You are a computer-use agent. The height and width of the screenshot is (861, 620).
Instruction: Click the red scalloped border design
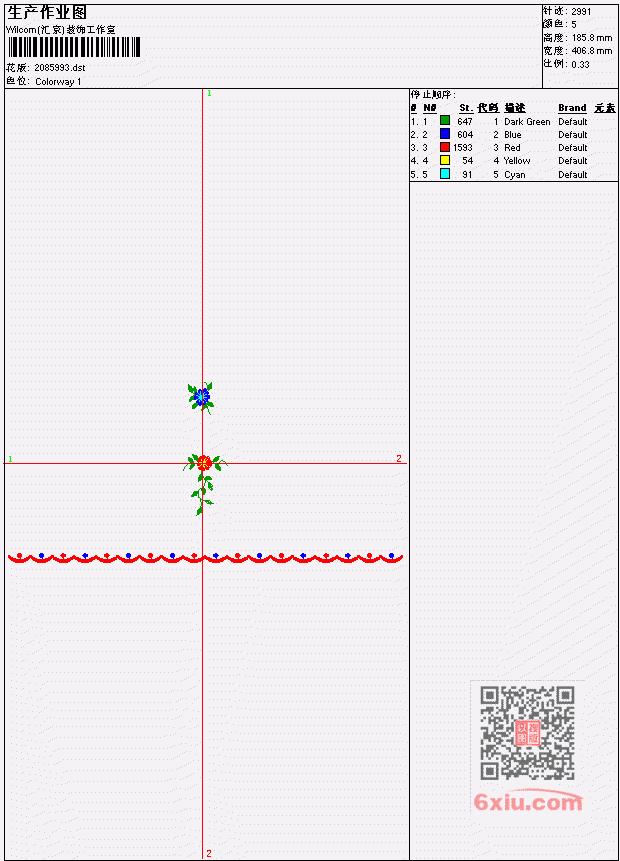(205, 558)
